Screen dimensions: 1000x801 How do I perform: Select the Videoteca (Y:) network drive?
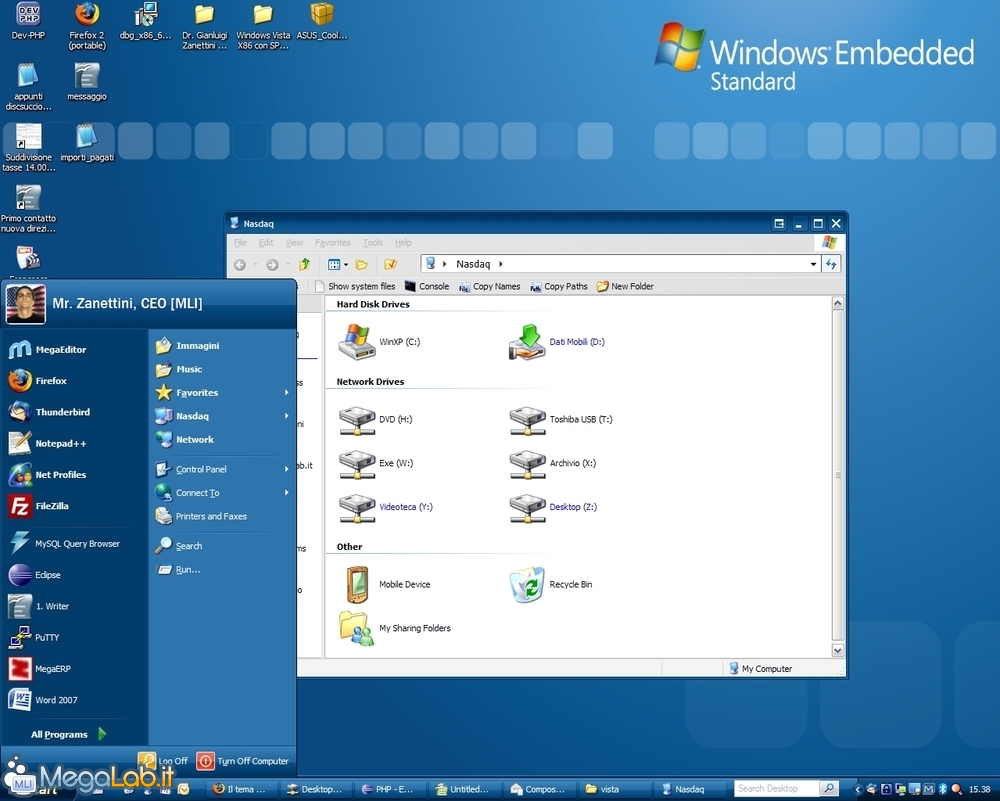pos(385,508)
